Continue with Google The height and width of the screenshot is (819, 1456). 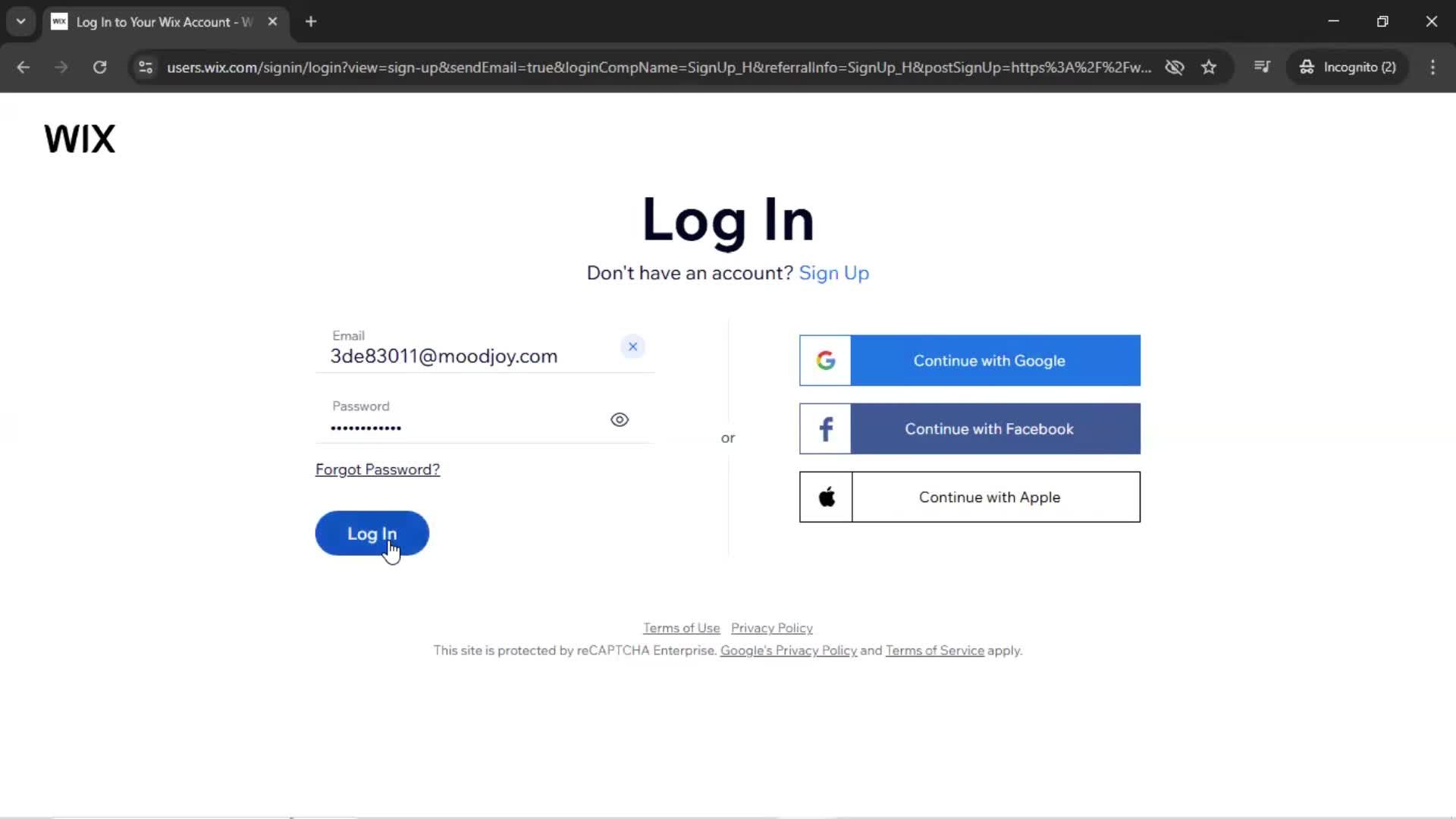pyautogui.click(x=970, y=360)
